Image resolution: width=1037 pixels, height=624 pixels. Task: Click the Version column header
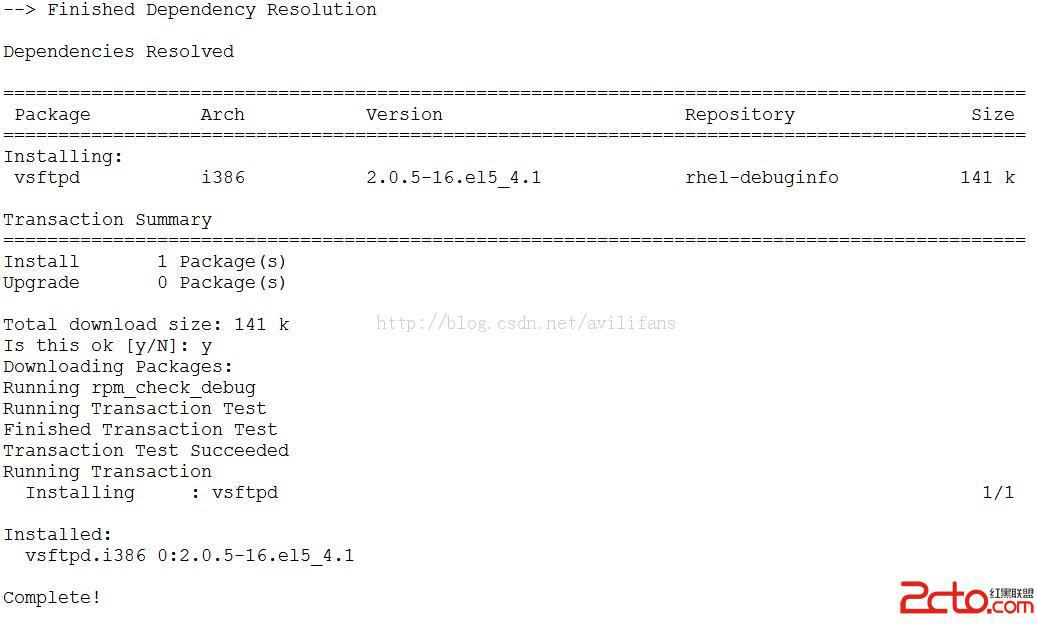(404, 114)
